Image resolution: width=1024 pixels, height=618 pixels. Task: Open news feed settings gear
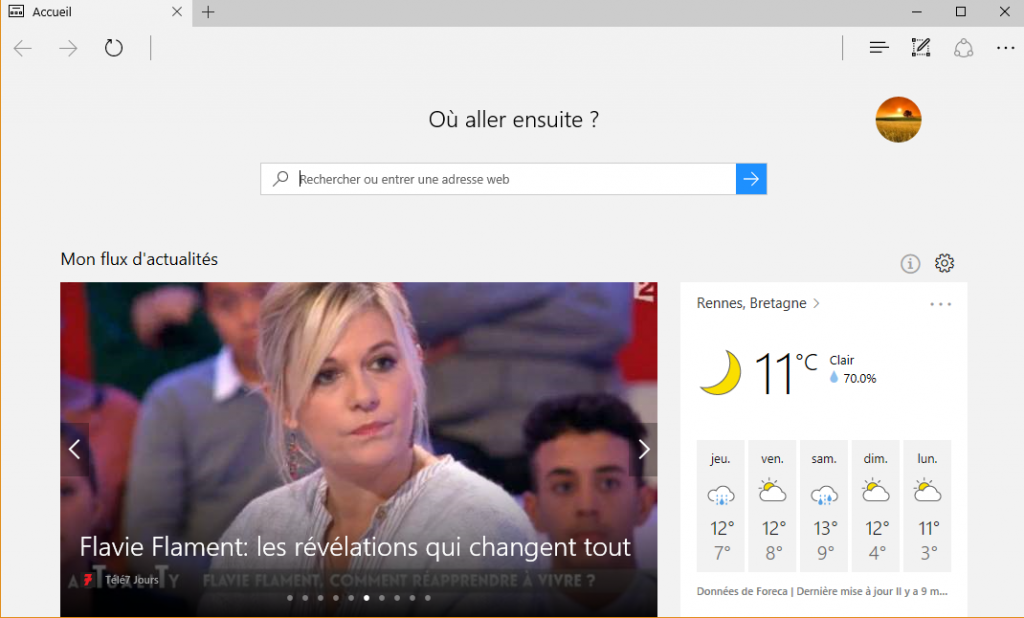click(944, 263)
